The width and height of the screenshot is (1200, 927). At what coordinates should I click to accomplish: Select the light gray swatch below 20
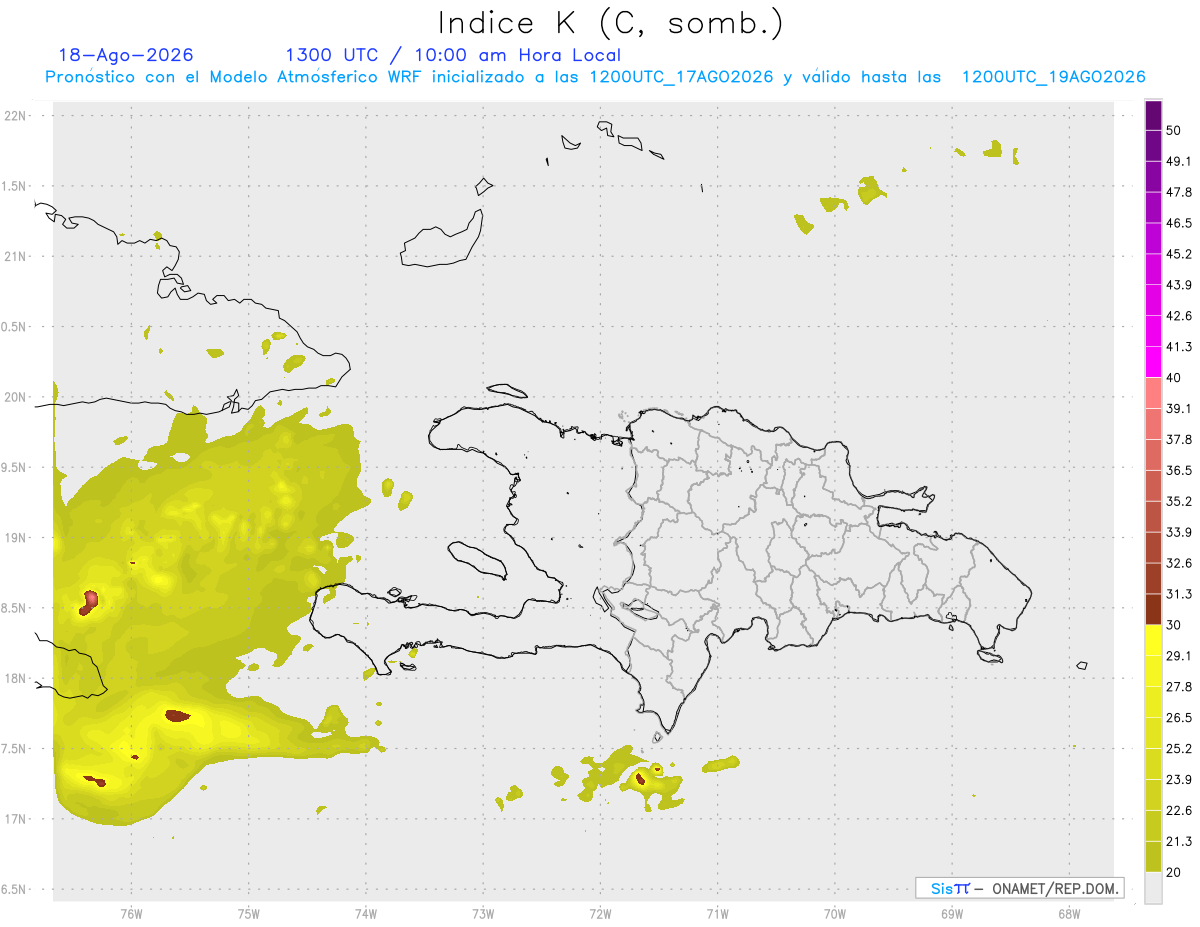tap(1153, 888)
